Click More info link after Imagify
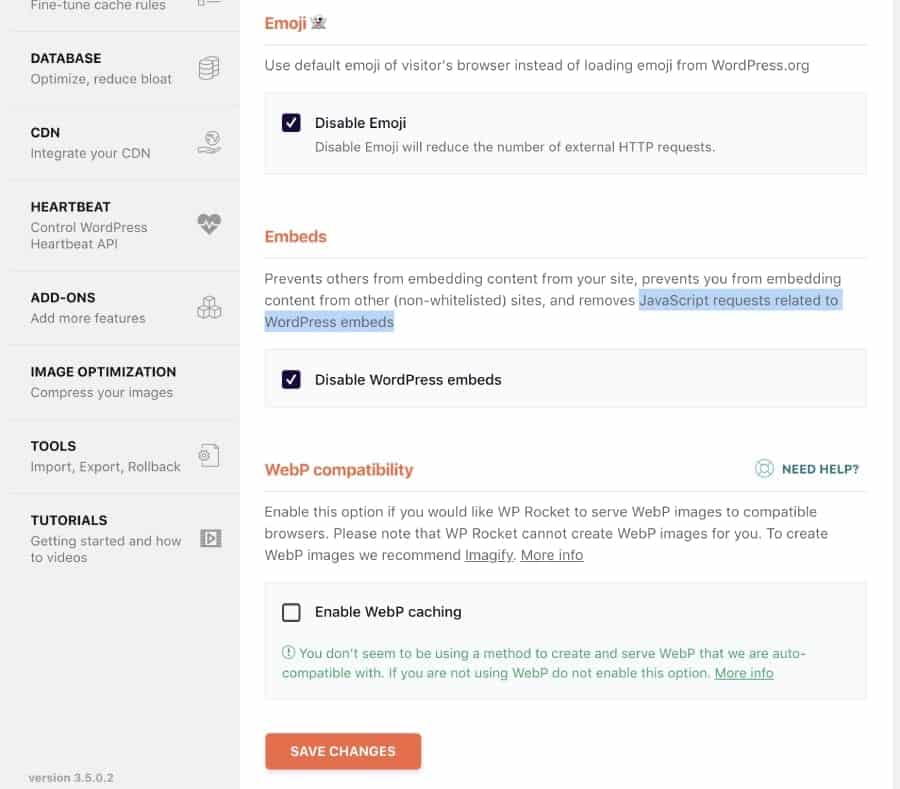The image size is (900, 789). pyautogui.click(x=551, y=555)
